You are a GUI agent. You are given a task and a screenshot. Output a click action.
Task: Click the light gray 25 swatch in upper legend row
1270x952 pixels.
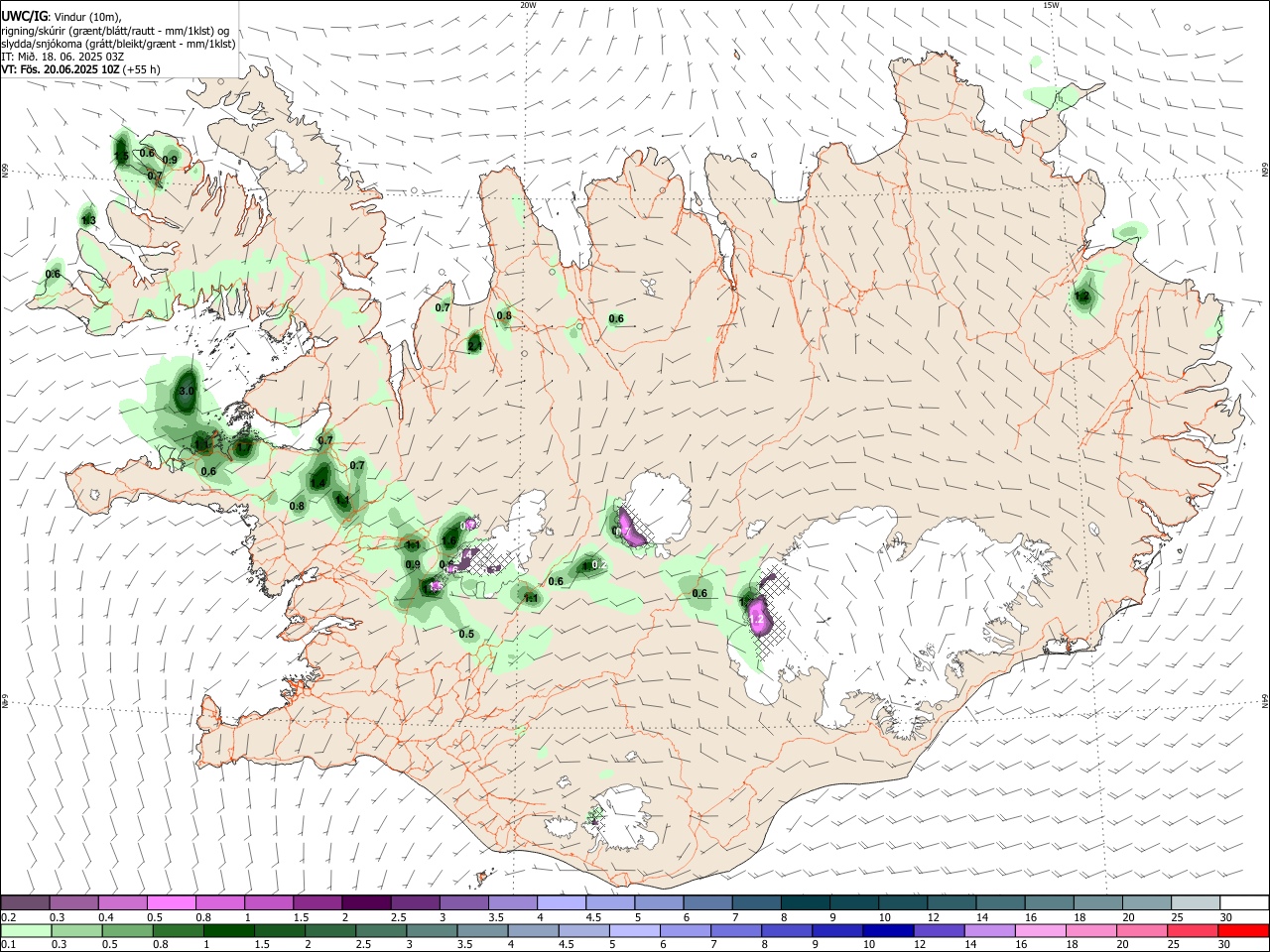[1196, 902]
